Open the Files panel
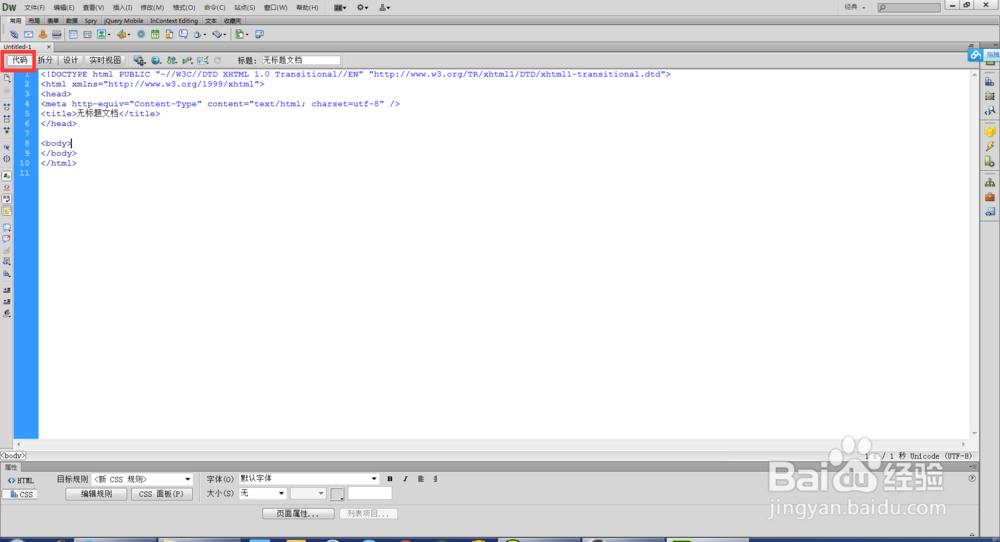 click(x=989, y=182)
